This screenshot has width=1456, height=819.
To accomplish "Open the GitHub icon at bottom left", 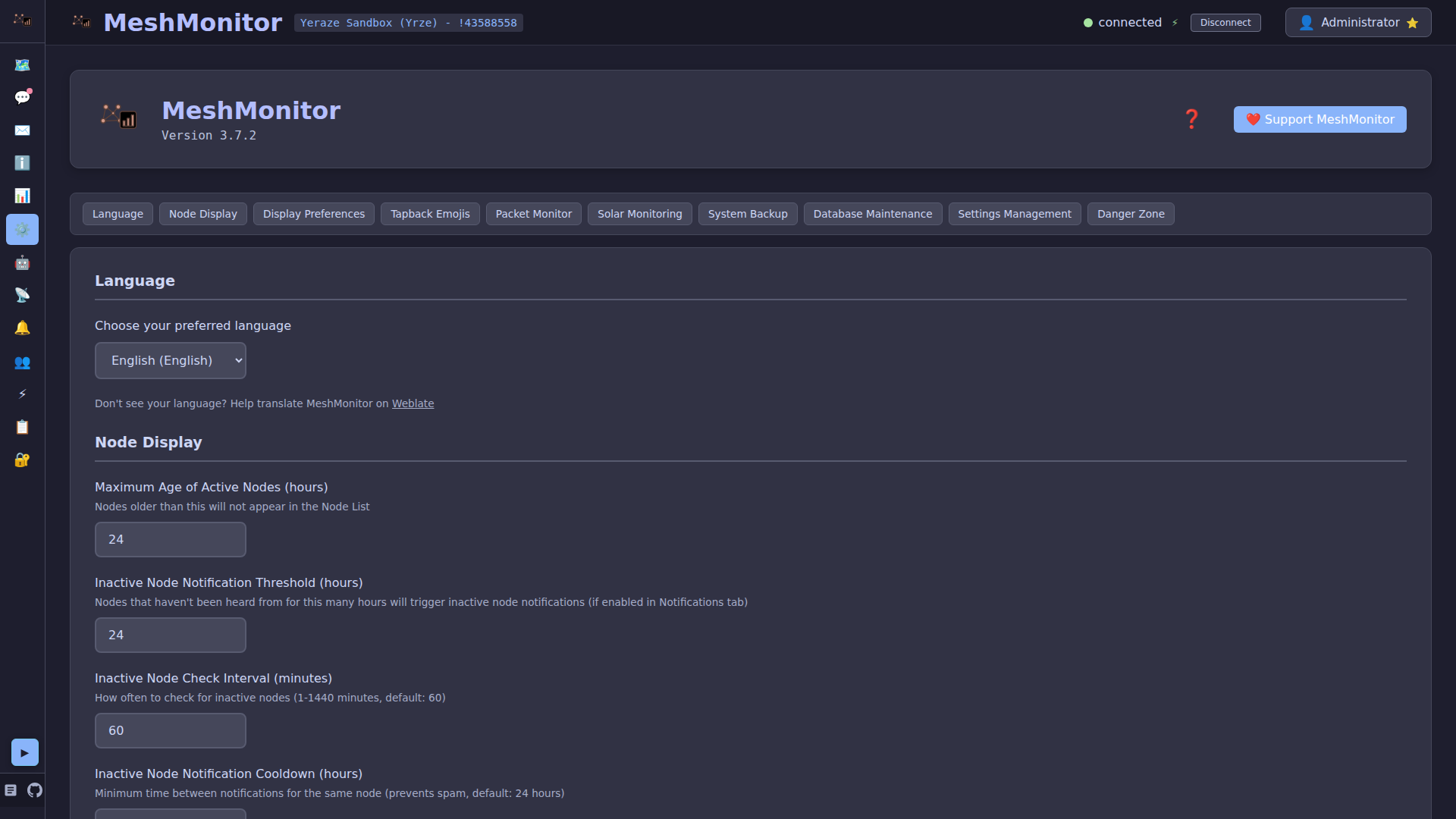I will click(35, 790).
